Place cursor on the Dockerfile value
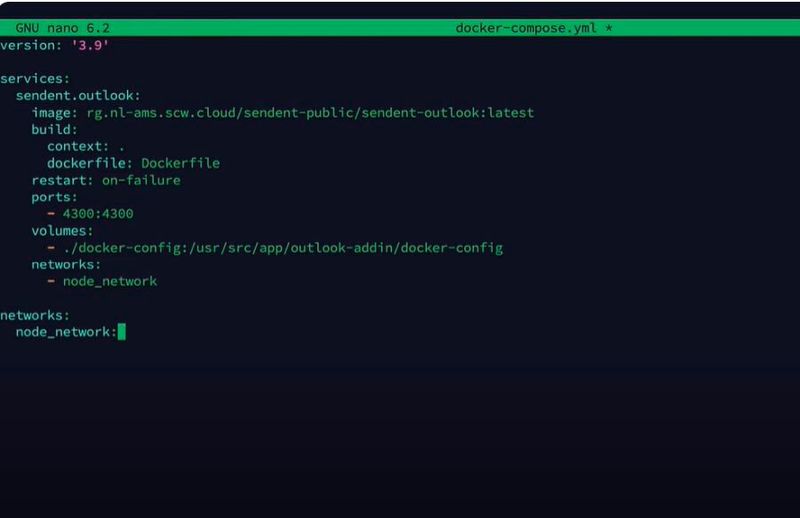The image size is (800, 518). (180, 163)
